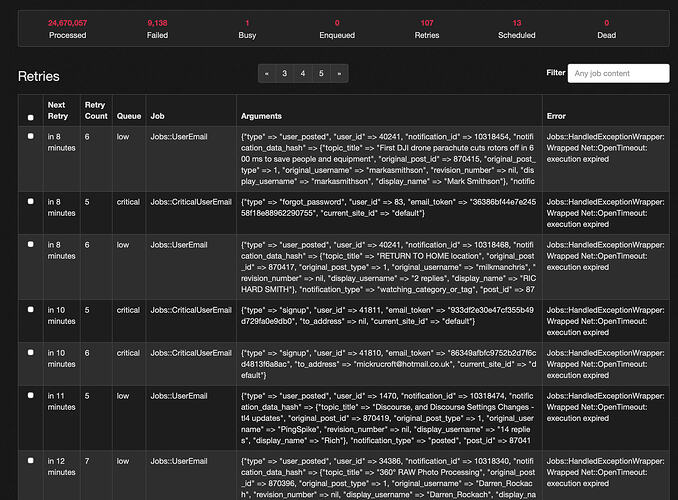
Task: Open the Retries tab showing 107
Action: click(x=427, y=29)
